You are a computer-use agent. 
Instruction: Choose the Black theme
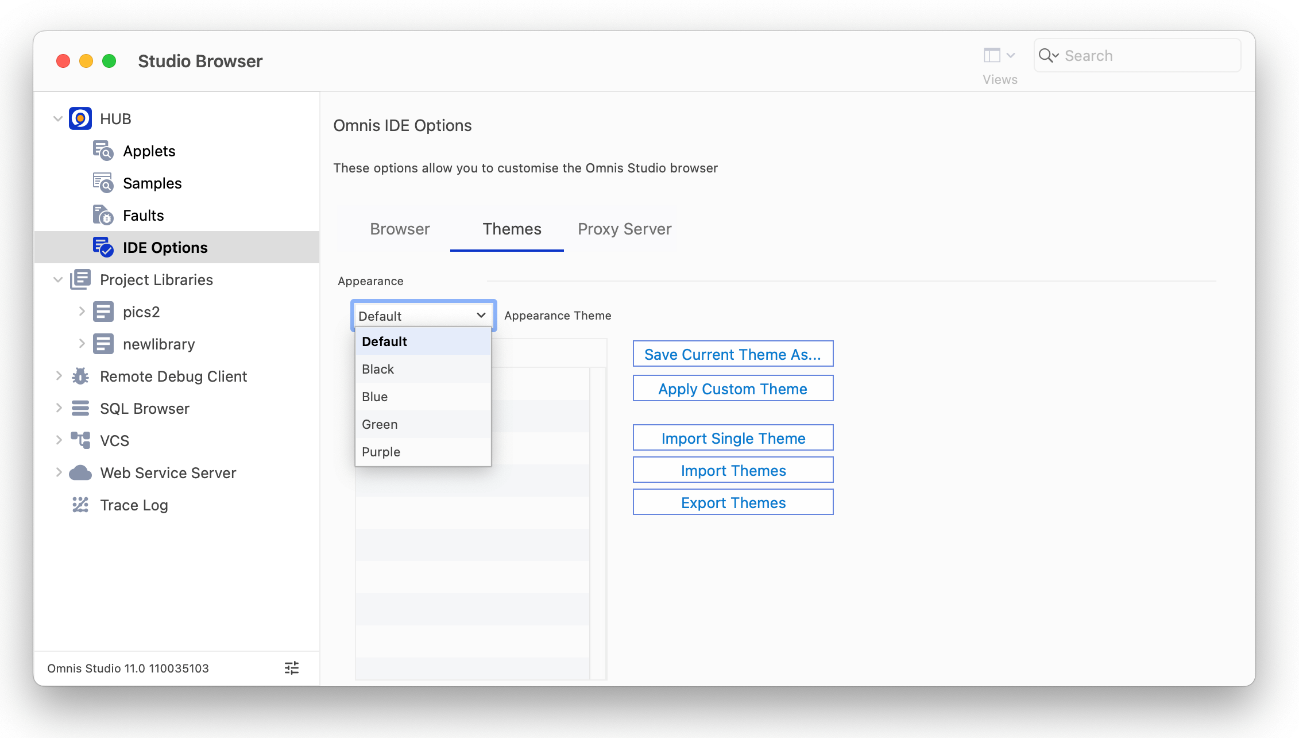[424, 369]
